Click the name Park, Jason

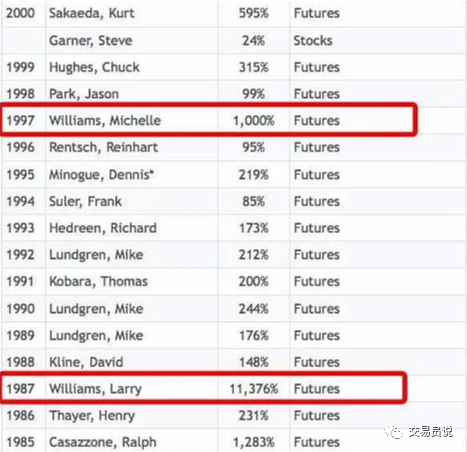pyautogui.click(x=84, y=94)
